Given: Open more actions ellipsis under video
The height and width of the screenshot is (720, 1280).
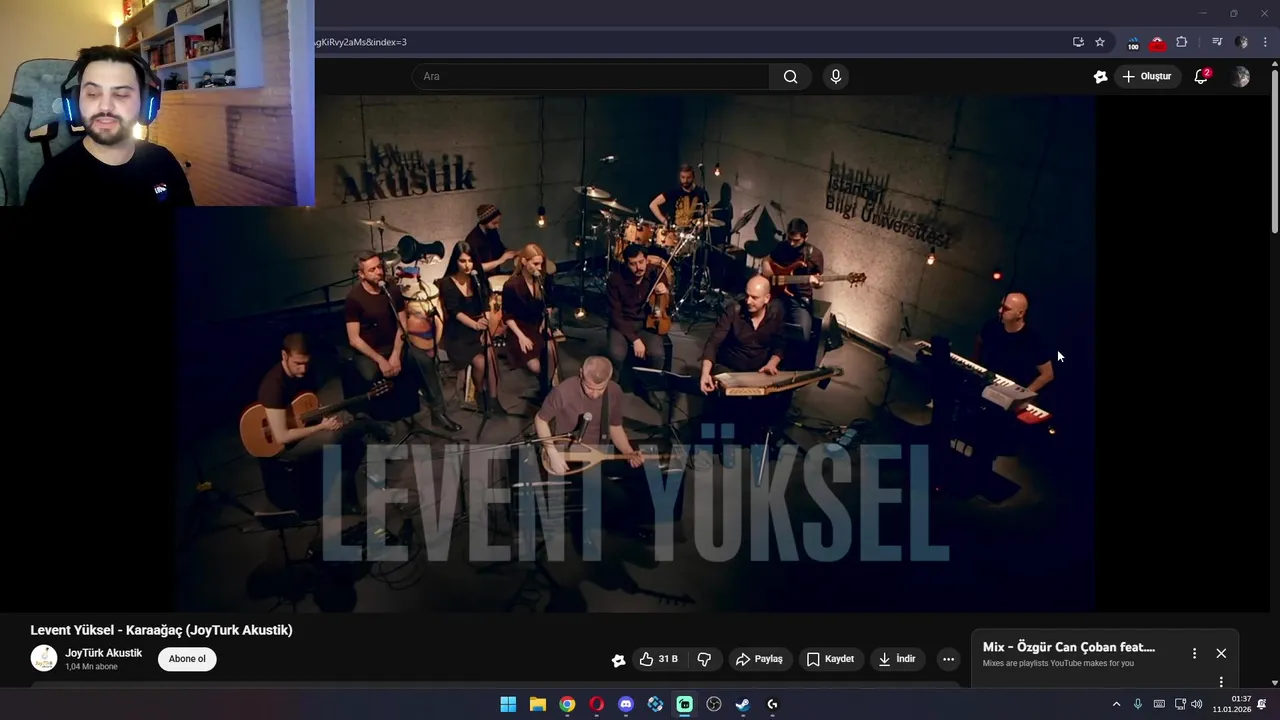Looking at the screenshot, I should pos(948,659).
